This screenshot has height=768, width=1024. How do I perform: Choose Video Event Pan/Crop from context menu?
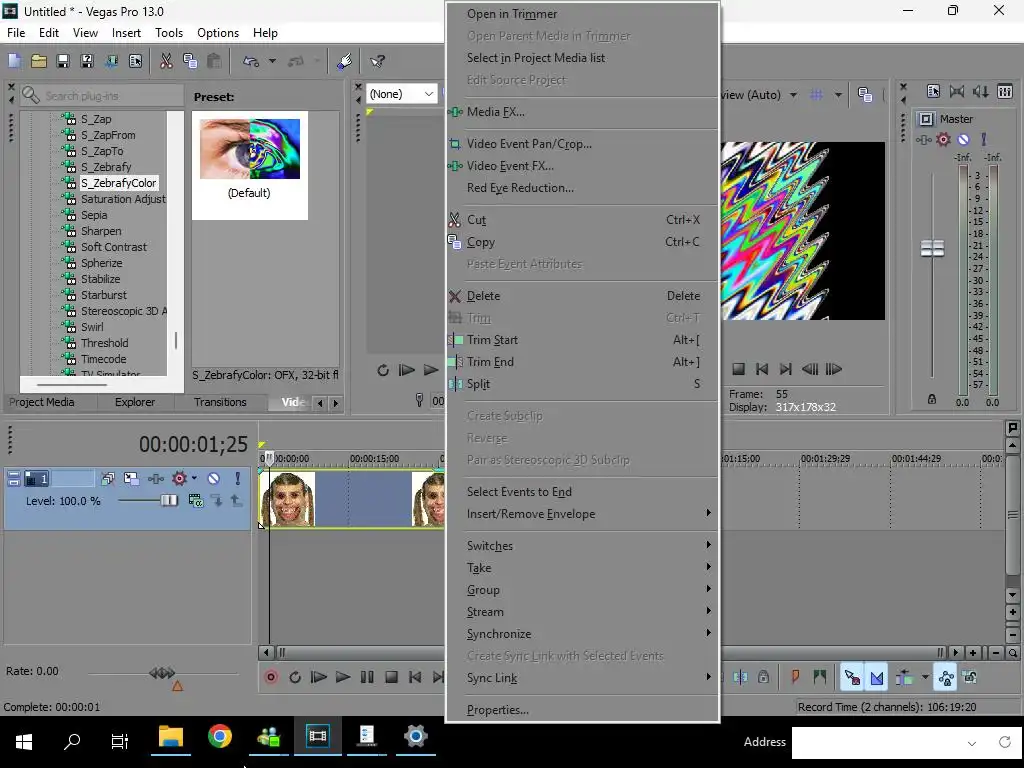click(581, 144)
